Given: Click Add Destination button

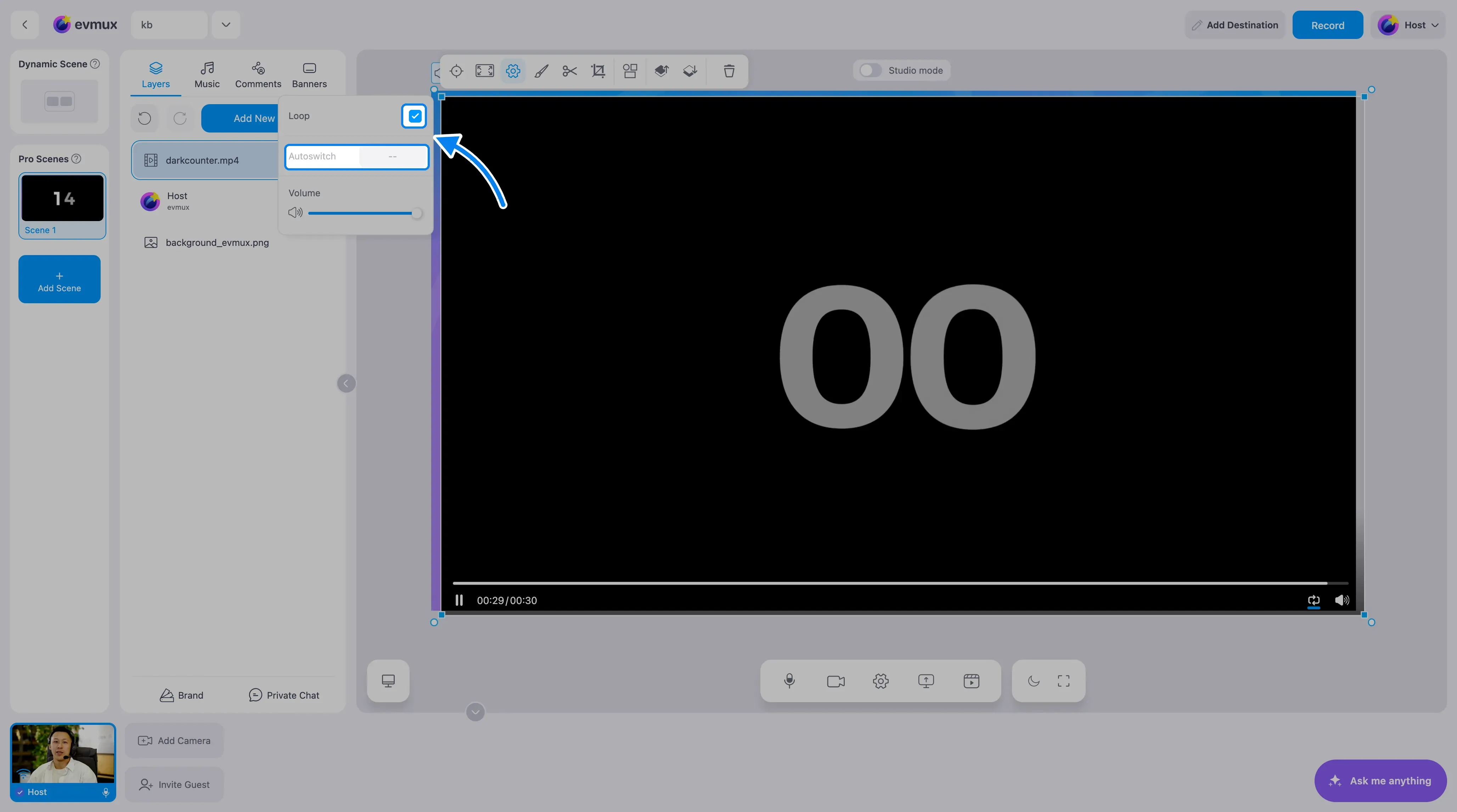Looking at the screenshot, I should point(1235,25).
